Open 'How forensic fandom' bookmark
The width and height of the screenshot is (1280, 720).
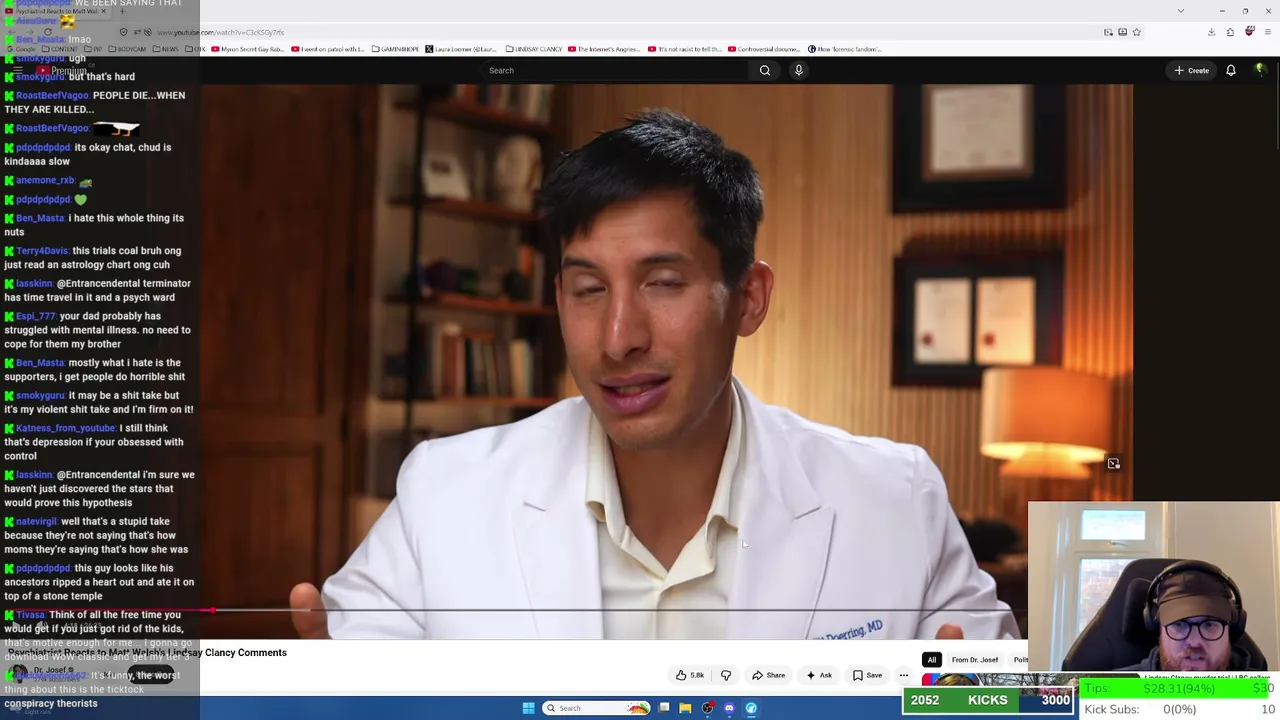[x=844, y=49]
